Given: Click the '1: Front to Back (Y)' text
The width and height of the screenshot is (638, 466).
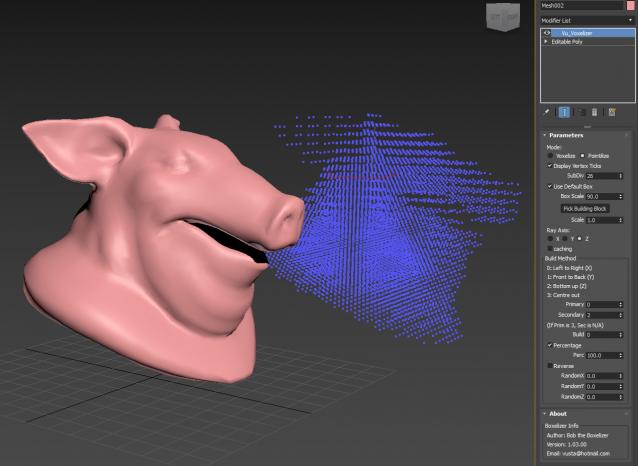Looking at the screenshot, I should [x=570, y=277].
